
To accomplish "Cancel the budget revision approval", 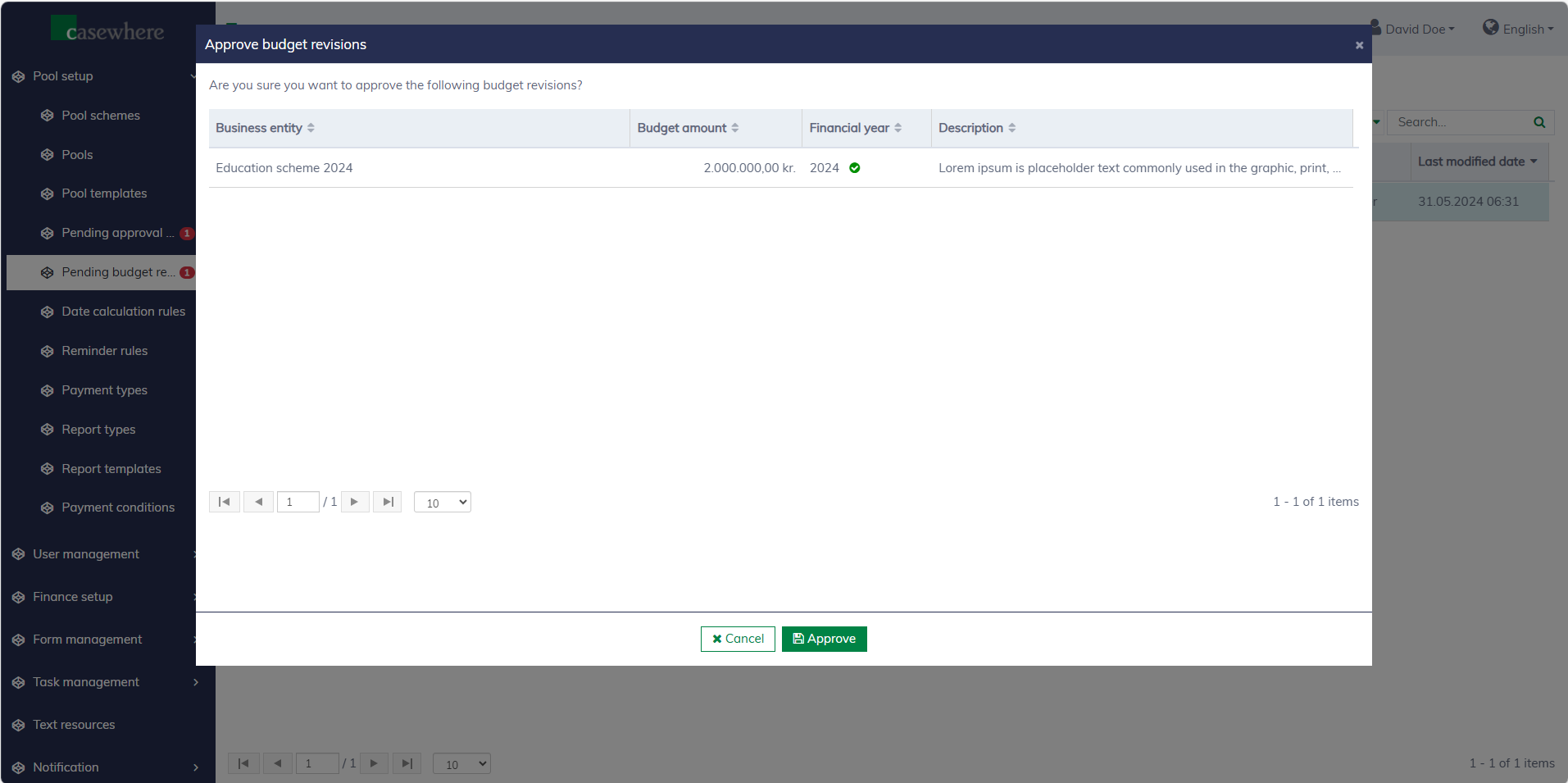I will (x=738, y=639).
